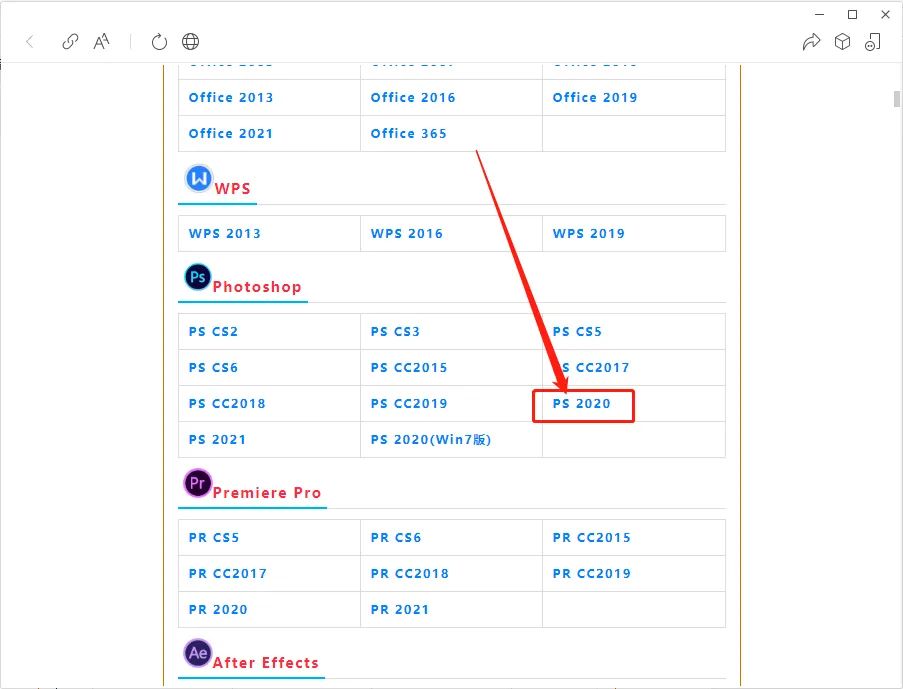Open the Office 2021 link

(231, 133)
